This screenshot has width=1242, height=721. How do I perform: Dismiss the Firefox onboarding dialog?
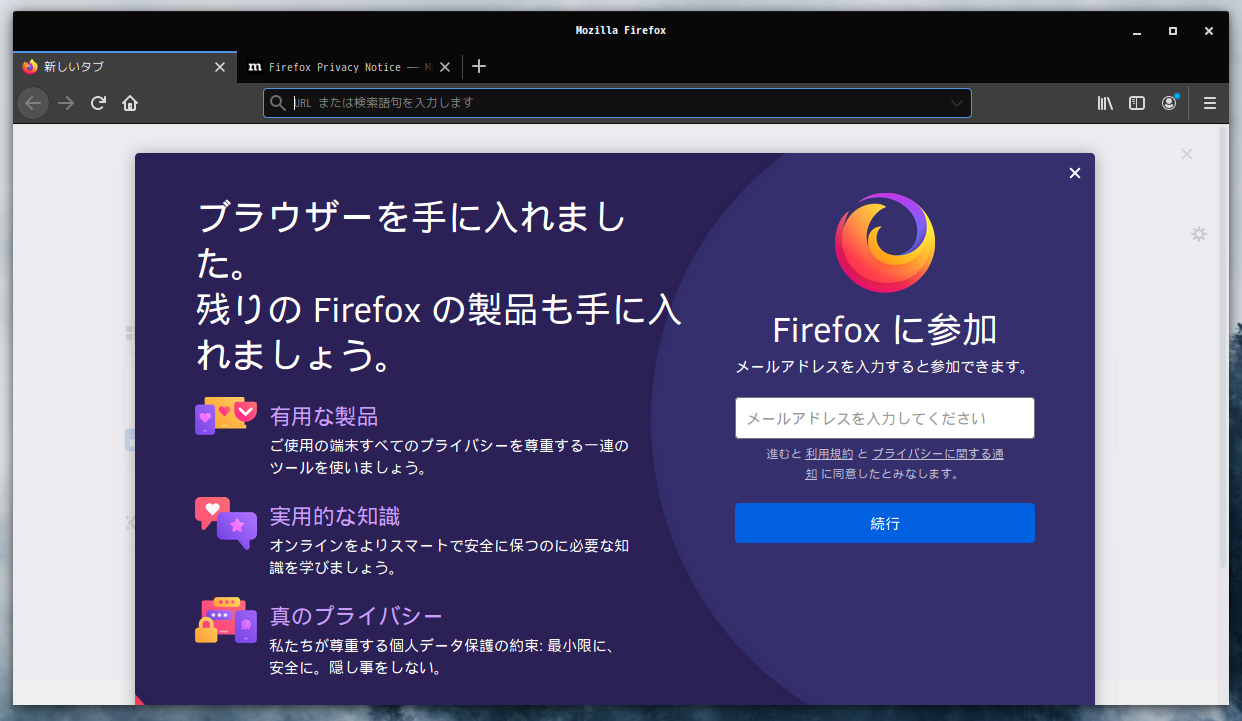[1075, 173]
